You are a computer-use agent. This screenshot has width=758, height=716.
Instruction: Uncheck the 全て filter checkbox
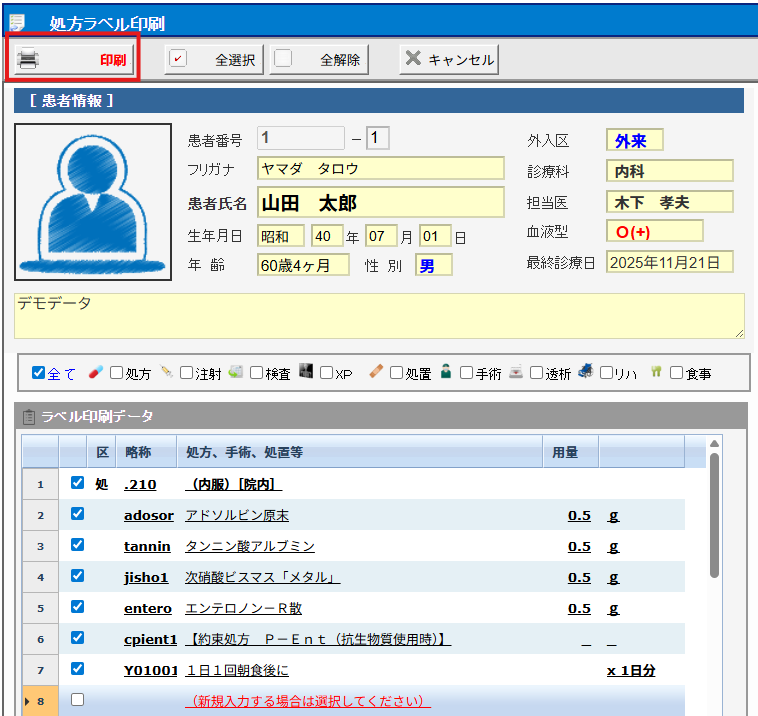click(39, 373)
